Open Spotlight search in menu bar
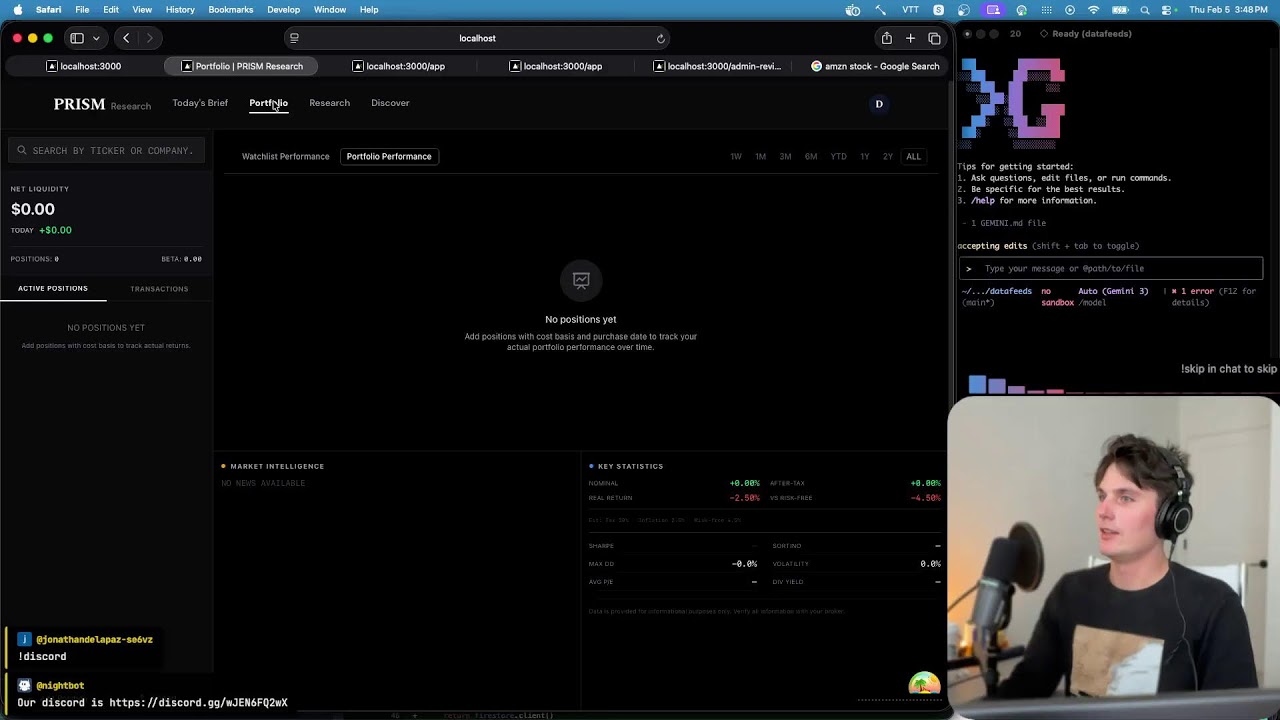The image size is (1280, 720). pos(1145,10)
